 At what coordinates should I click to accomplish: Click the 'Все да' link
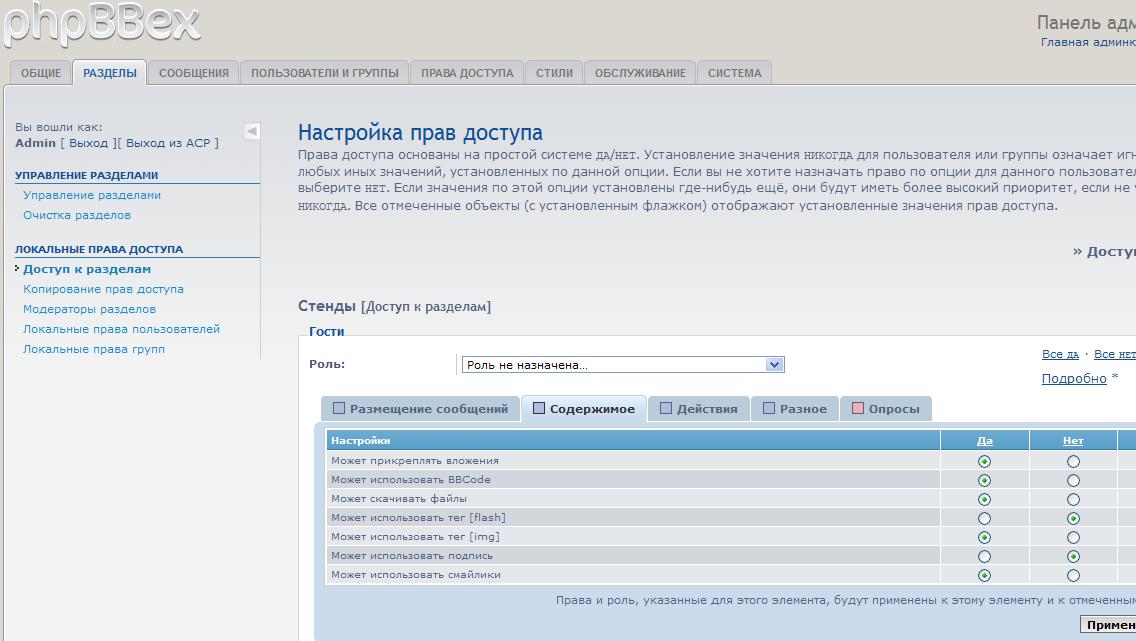tap(1060, 354)
